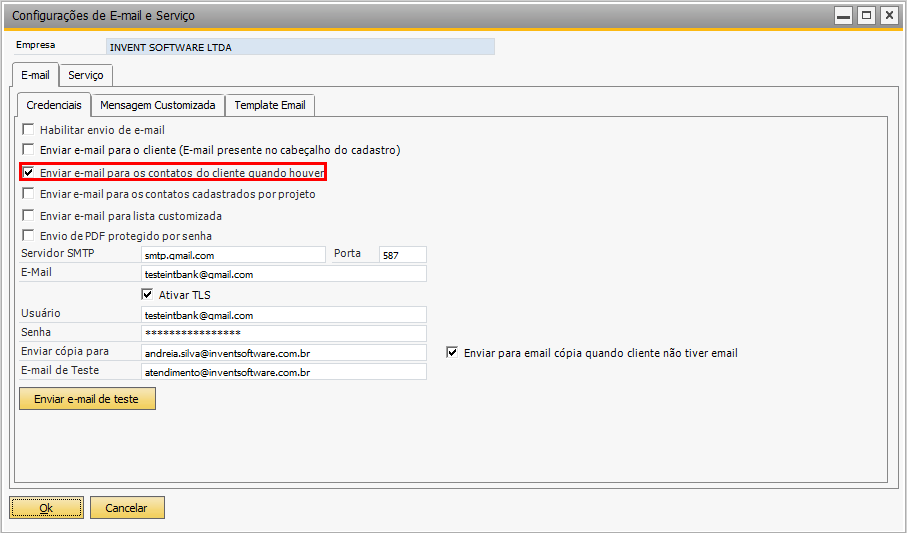Click the Cancelar button
Screen dimensions: 907x533
[127, 508]
